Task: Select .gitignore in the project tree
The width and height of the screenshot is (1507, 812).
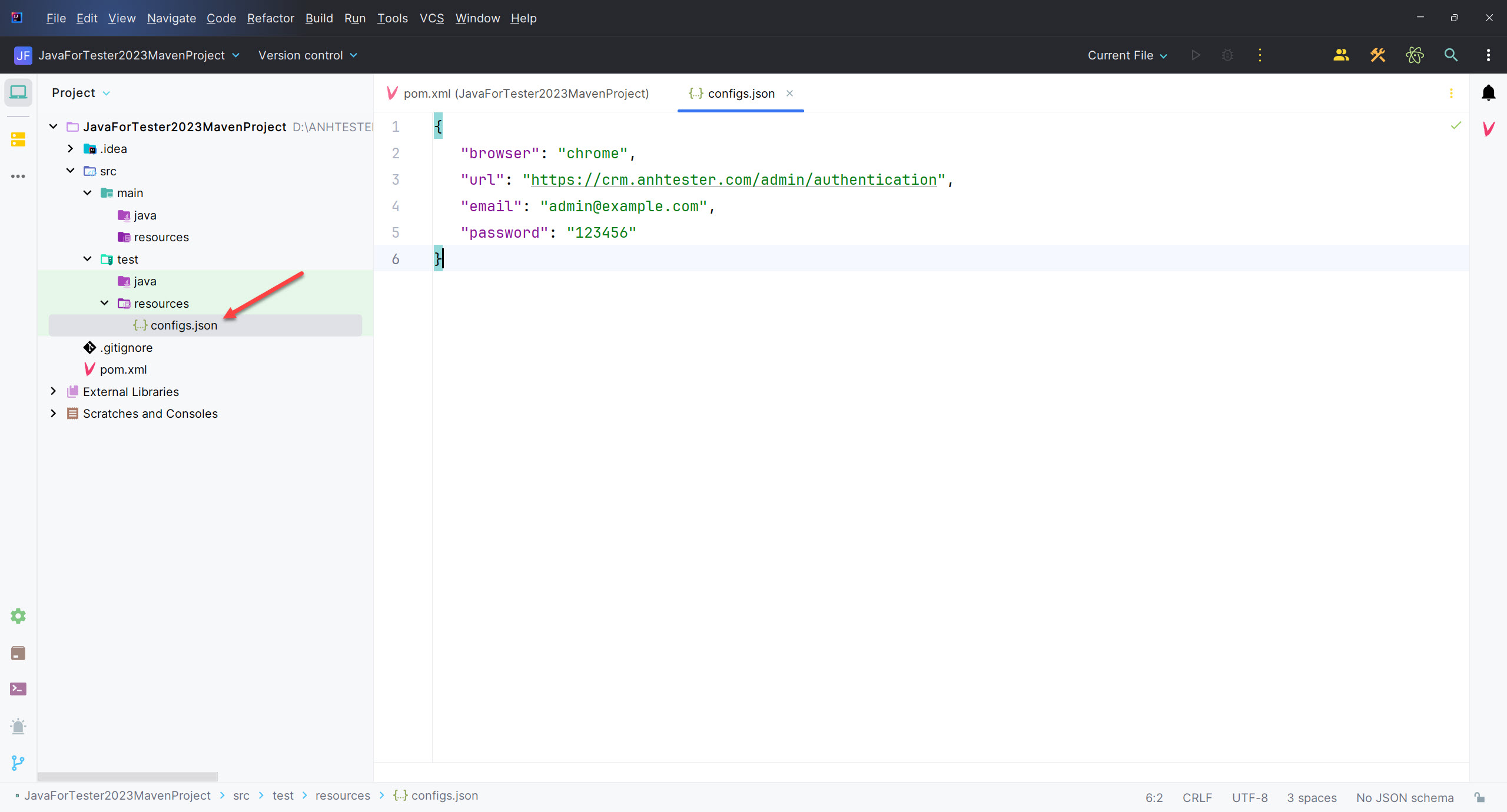Action: tap(126, 347)
